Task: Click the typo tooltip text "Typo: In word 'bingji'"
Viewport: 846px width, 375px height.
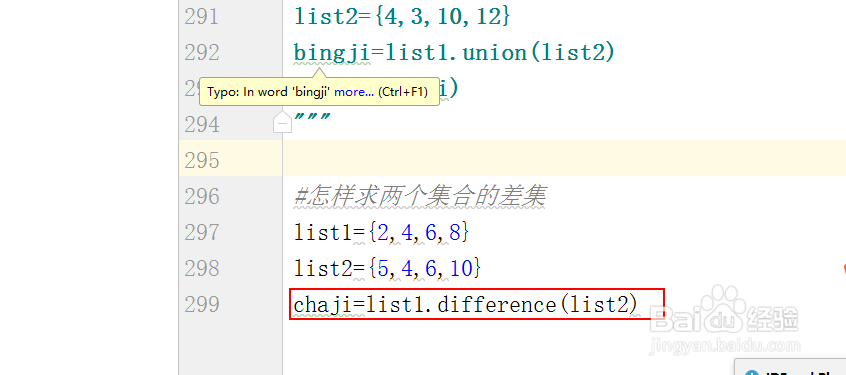Action: [x=269, y=92]
